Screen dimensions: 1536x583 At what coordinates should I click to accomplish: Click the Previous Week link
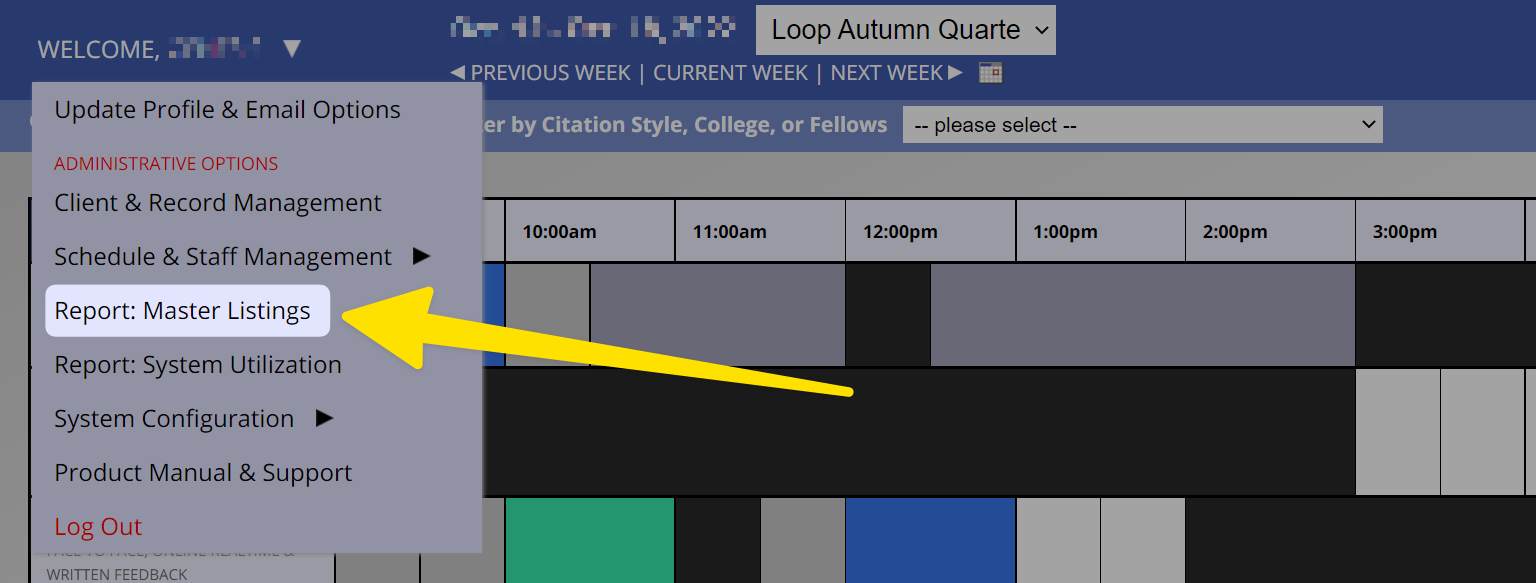(550, 73)
